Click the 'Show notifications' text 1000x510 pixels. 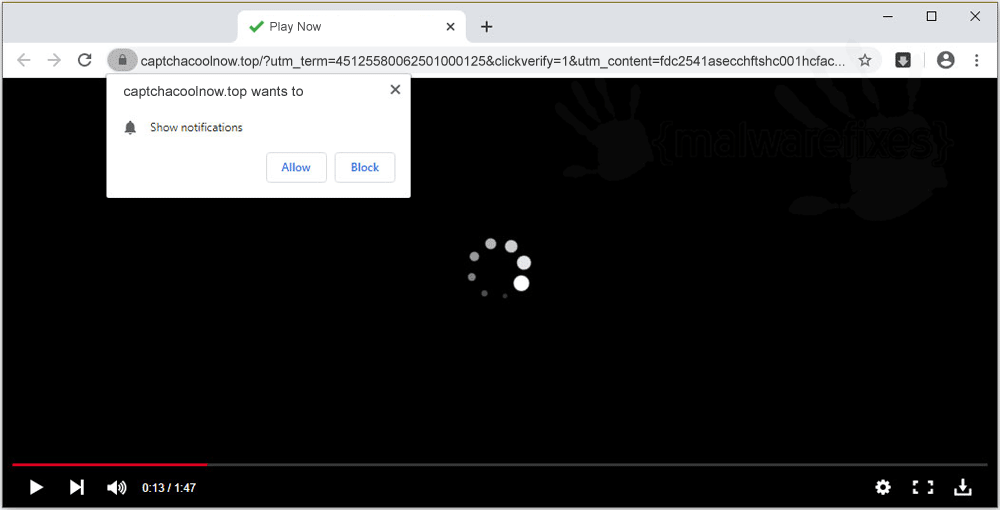[x=196, y=128]
